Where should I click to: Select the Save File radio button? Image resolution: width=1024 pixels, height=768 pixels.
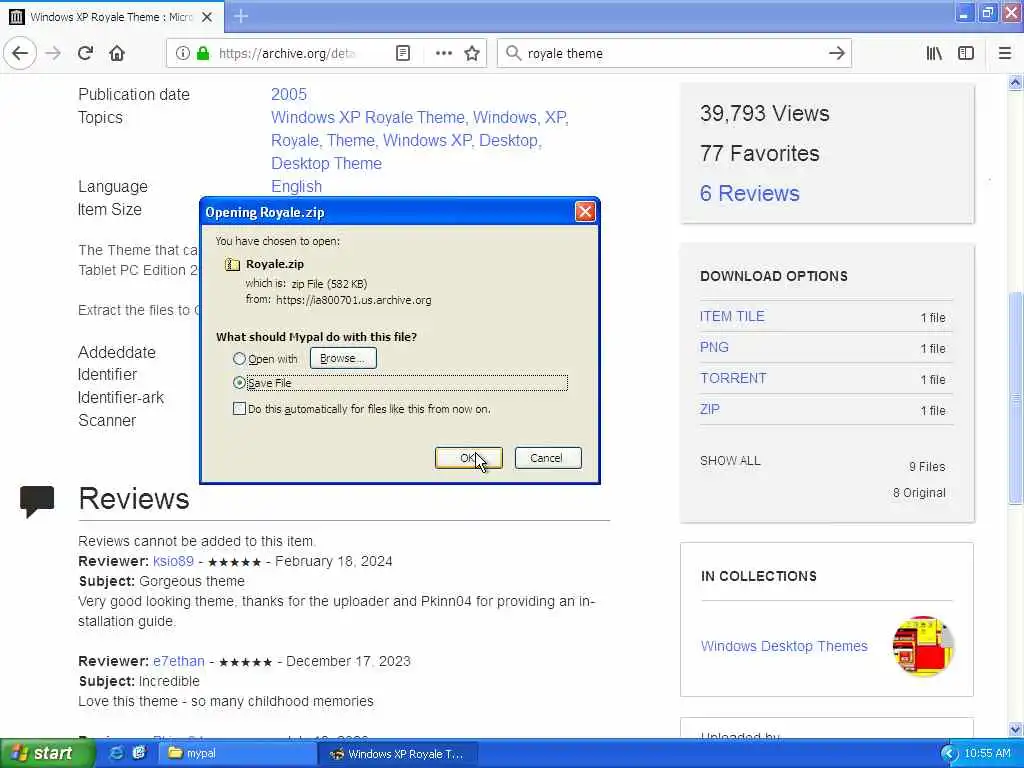pyautogui.click(x=239, y=383)
